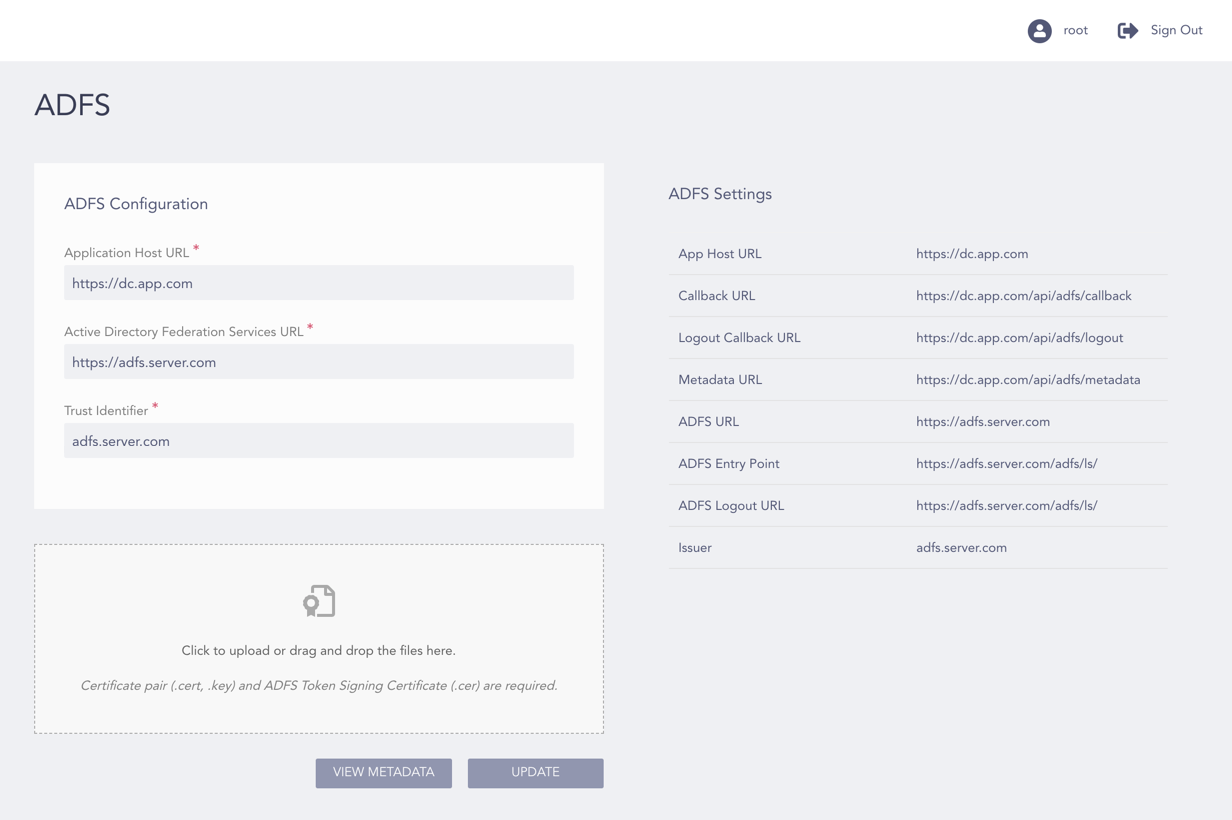Click the Sign Out arrow icon
1232x820 pixels.
tap(1127, 31)
